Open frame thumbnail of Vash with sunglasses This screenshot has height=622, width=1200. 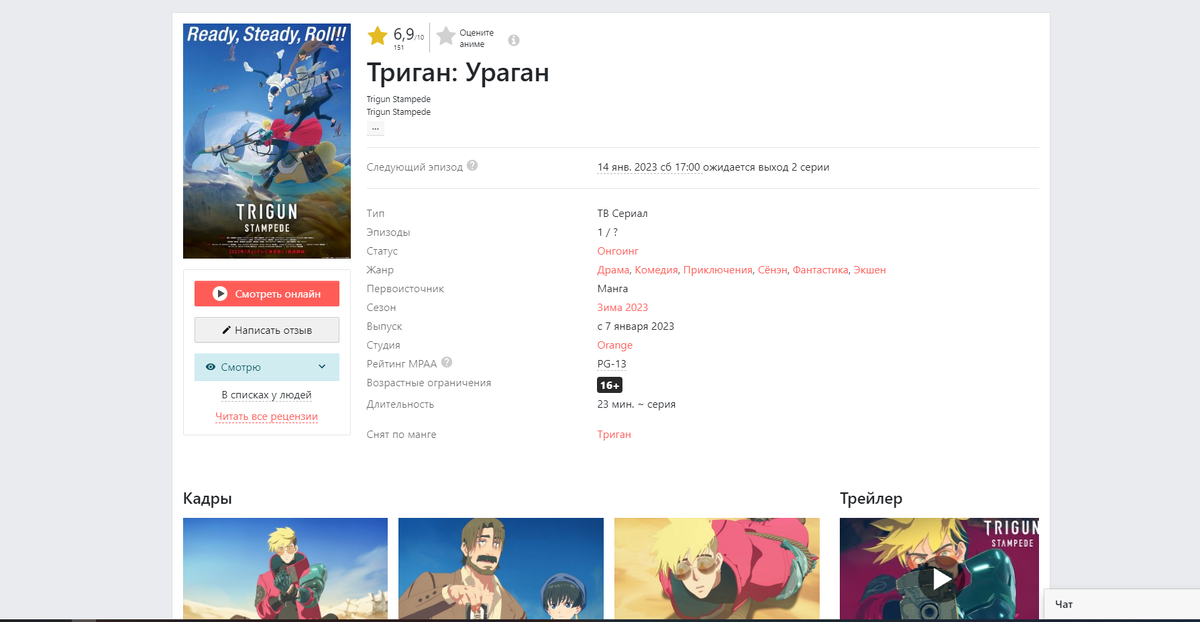pos(717,569)
